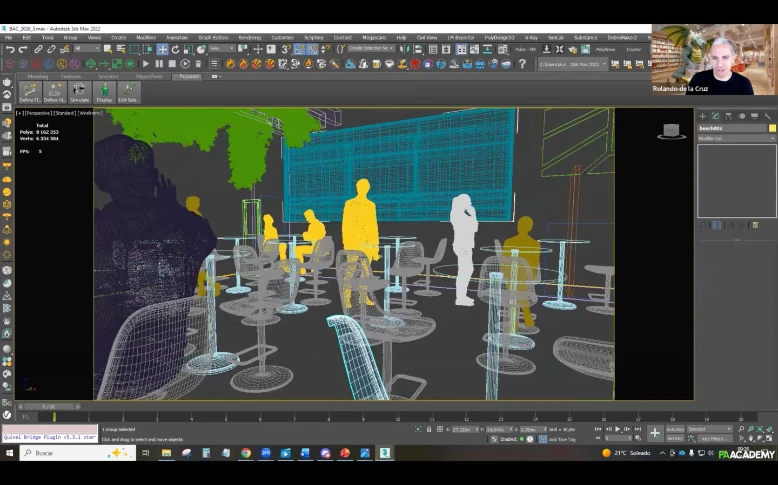Viewport: 778px width, 485px height.
Task: Click the ViewCube in the viewport
Action: 671,131
